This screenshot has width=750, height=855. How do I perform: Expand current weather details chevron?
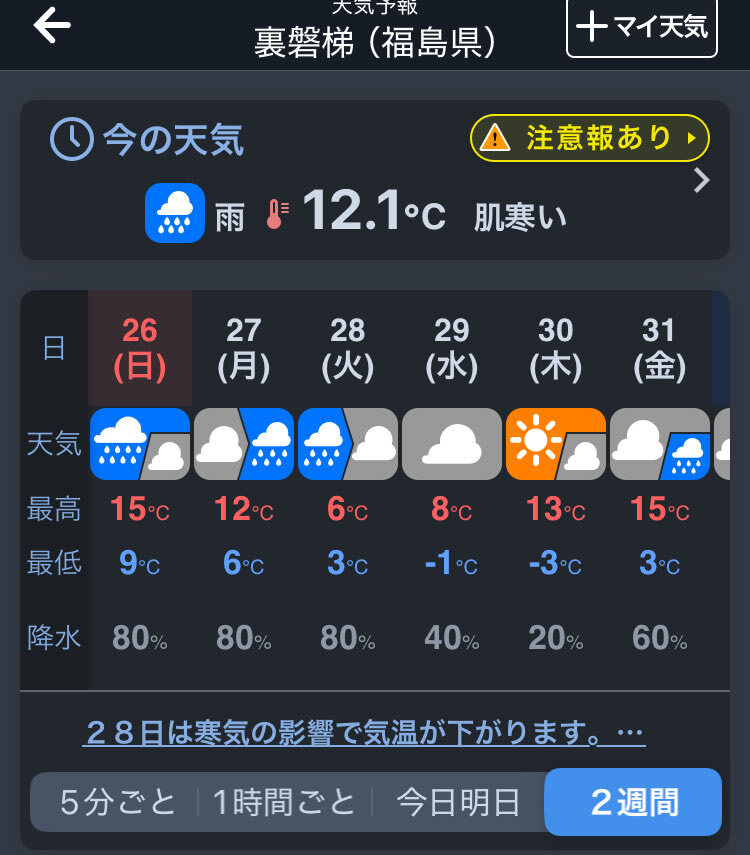[x=702, y=181]
